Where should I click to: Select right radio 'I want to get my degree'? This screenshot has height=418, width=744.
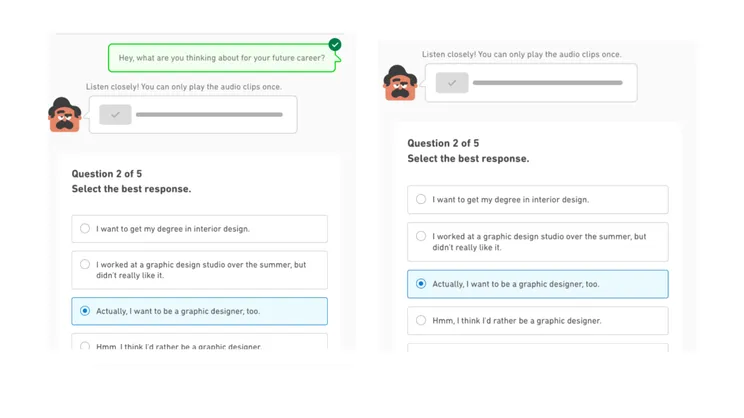coord(421,199)
